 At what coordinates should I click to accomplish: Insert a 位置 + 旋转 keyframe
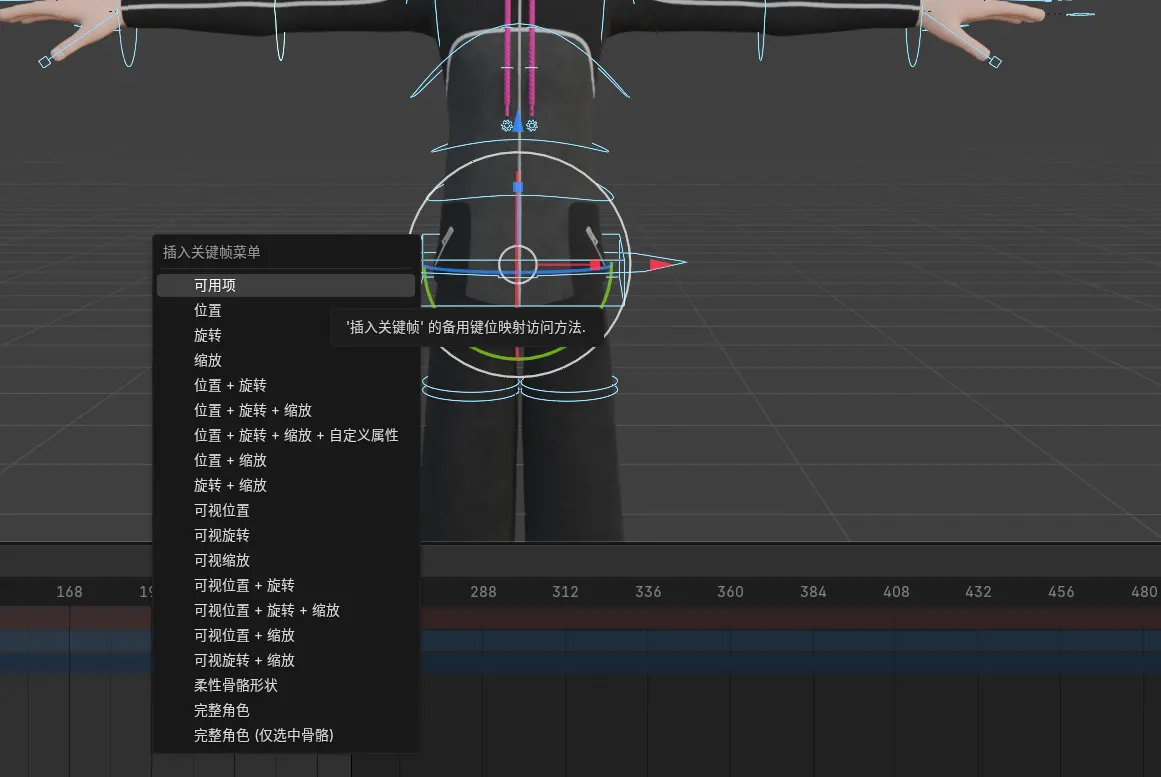(x=286, y=386)
